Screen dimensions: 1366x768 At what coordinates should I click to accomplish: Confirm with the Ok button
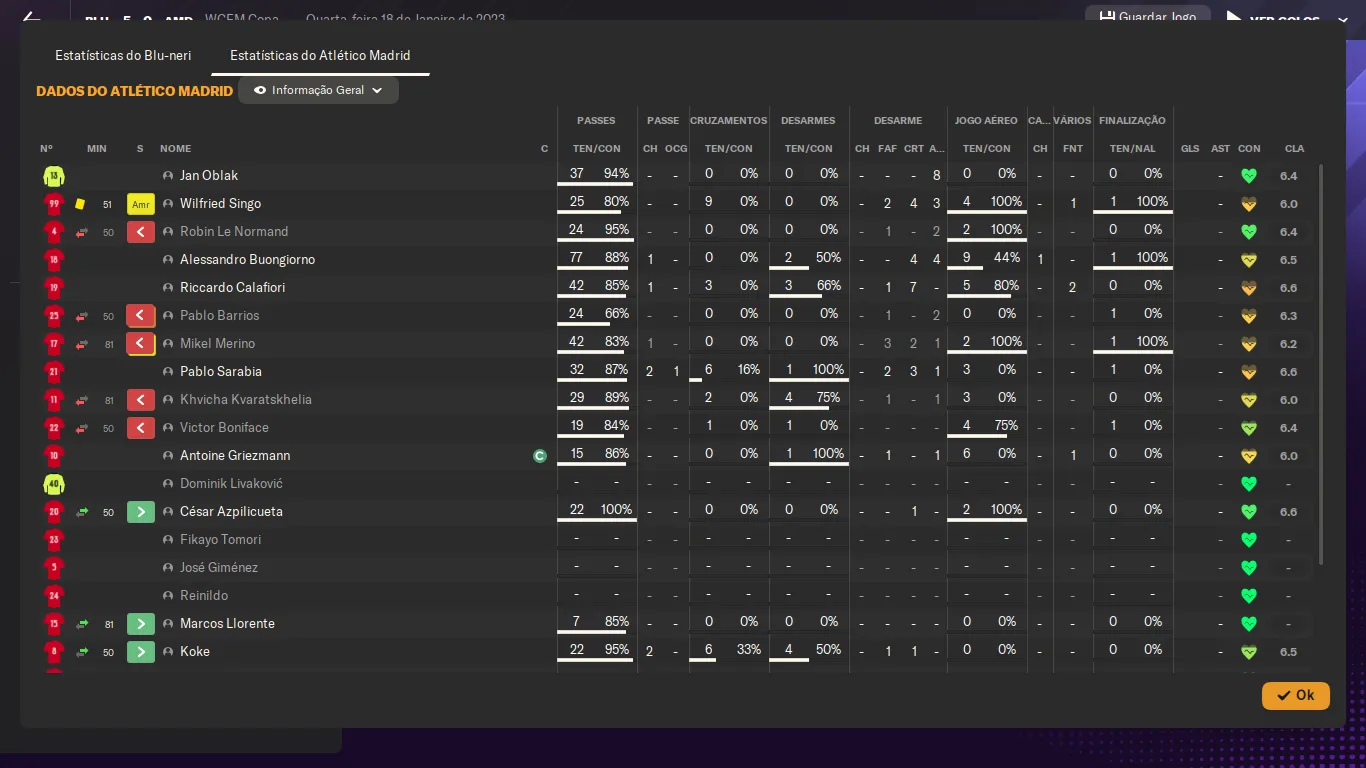(1296, 695)
